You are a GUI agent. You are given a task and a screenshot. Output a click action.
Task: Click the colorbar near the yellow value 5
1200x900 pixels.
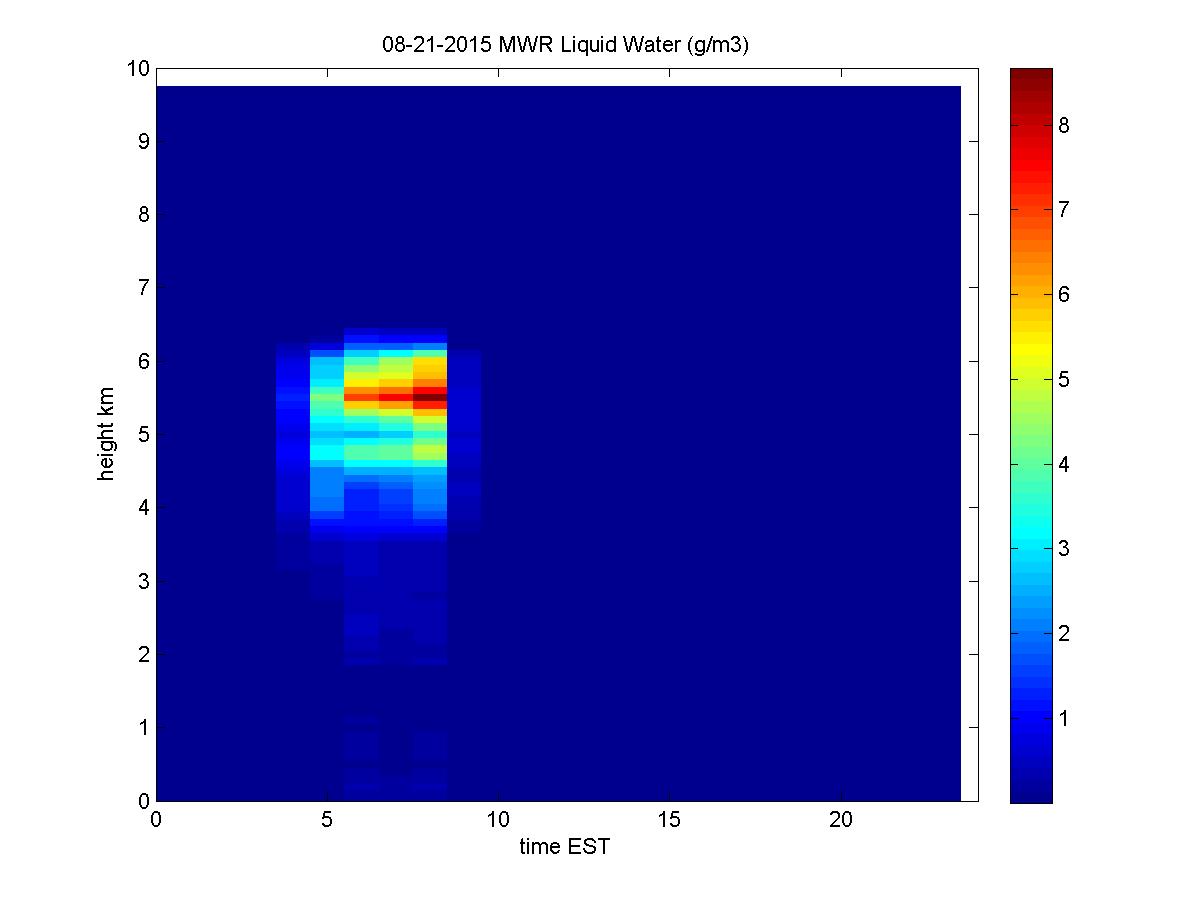pyautogui.click(x=1031, y=380)
